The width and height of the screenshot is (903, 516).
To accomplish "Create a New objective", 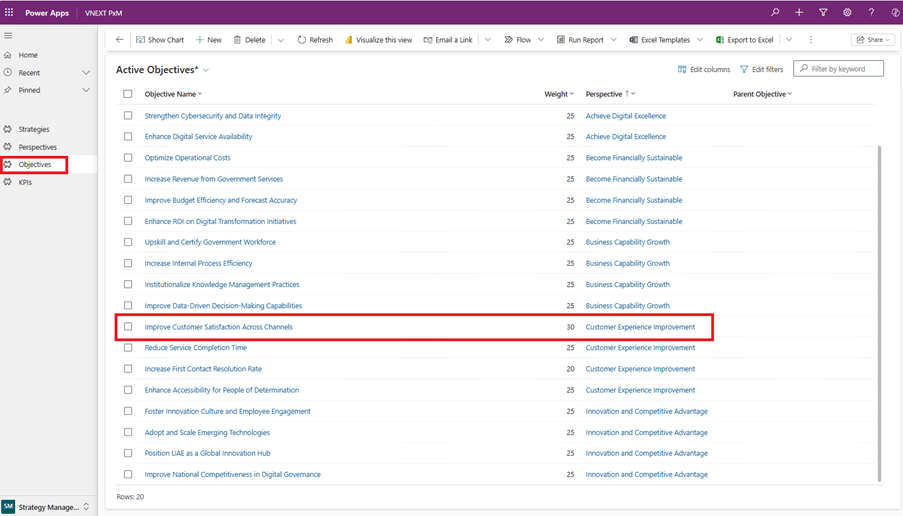I will pos(208,40).
